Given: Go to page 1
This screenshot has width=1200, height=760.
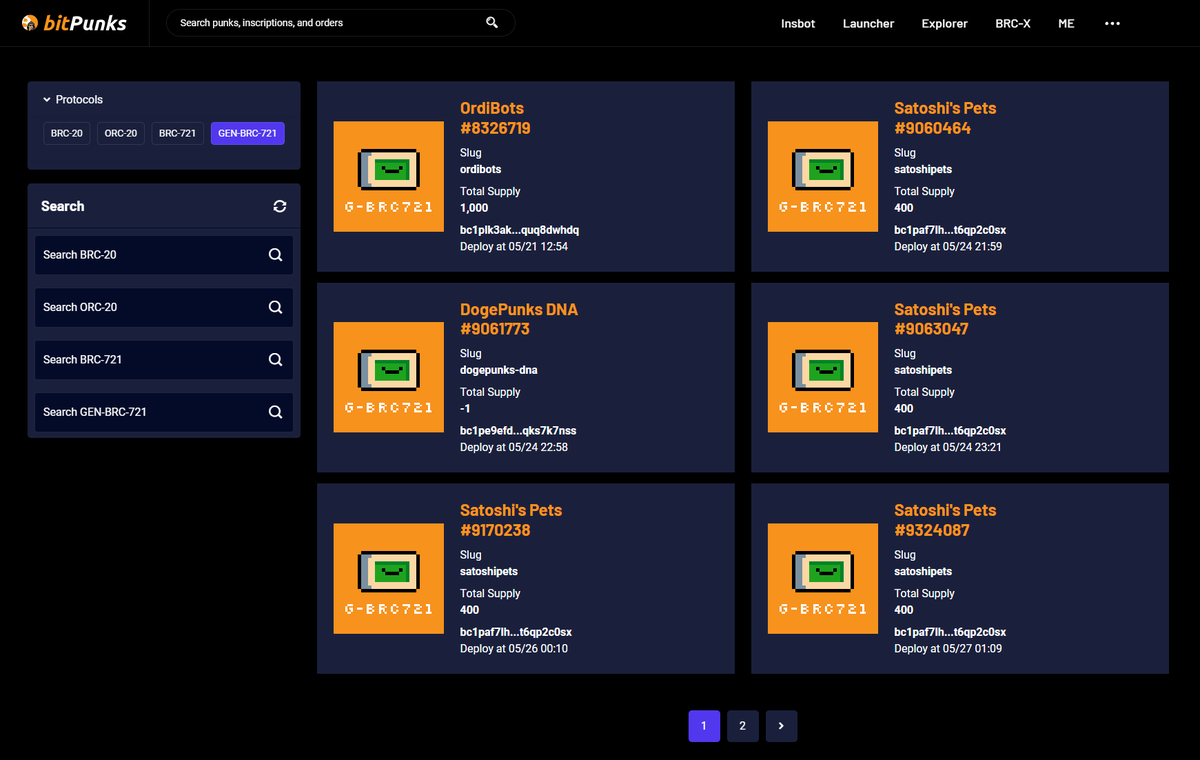Looking at the screenshot, I should pyautogui.click(x=704, y=726).
